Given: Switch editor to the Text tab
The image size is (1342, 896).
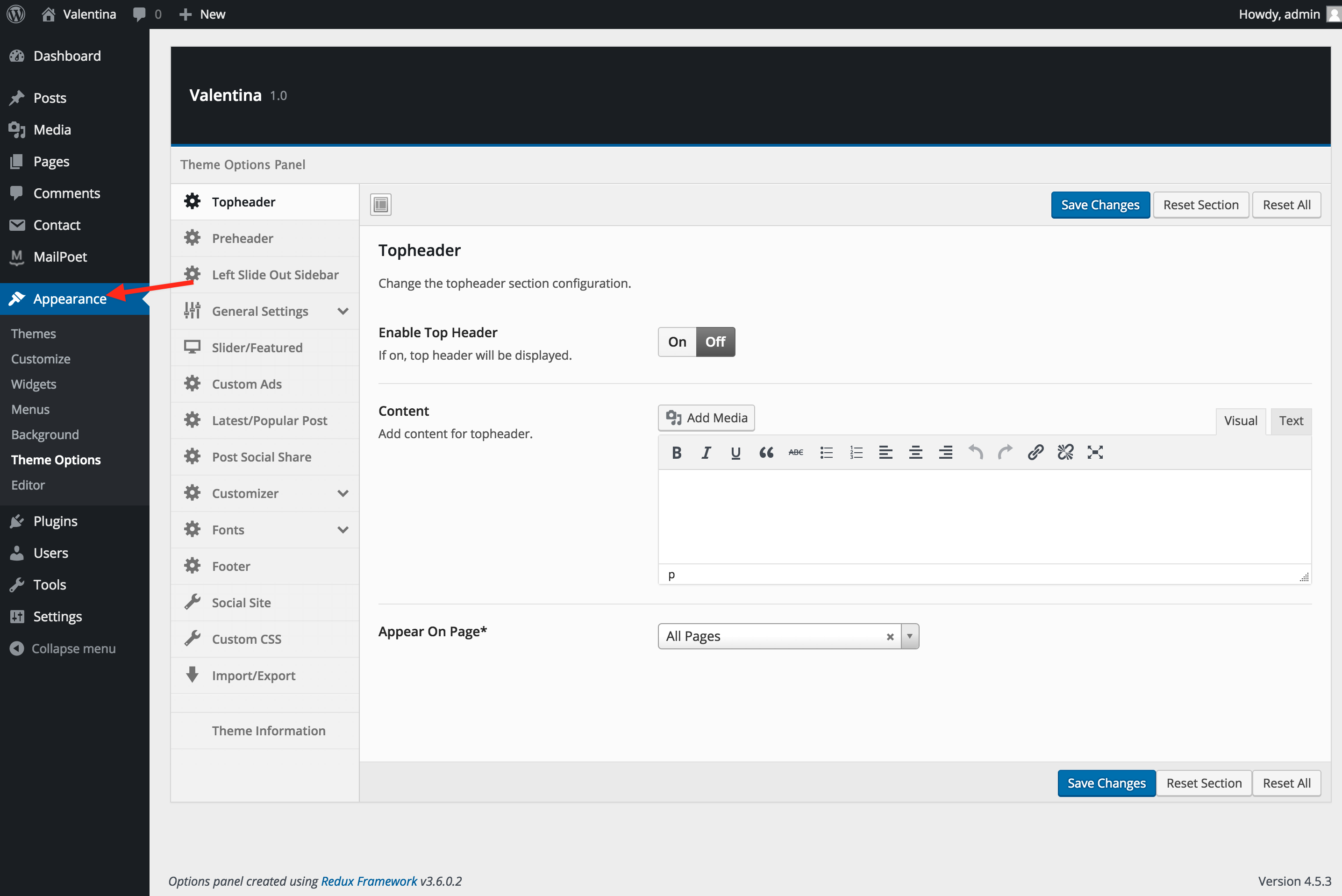Looking at the screenshot, I should 1291,420.
